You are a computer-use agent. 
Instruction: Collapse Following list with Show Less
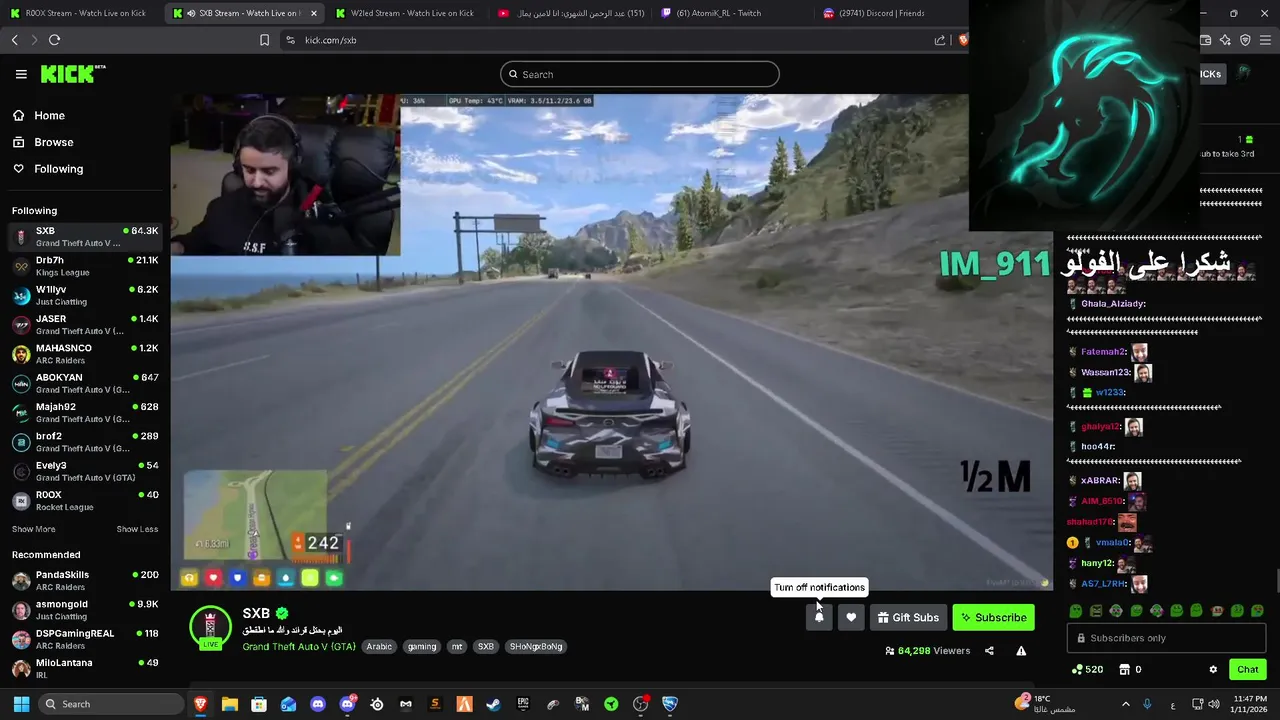[x=137, y=529]
